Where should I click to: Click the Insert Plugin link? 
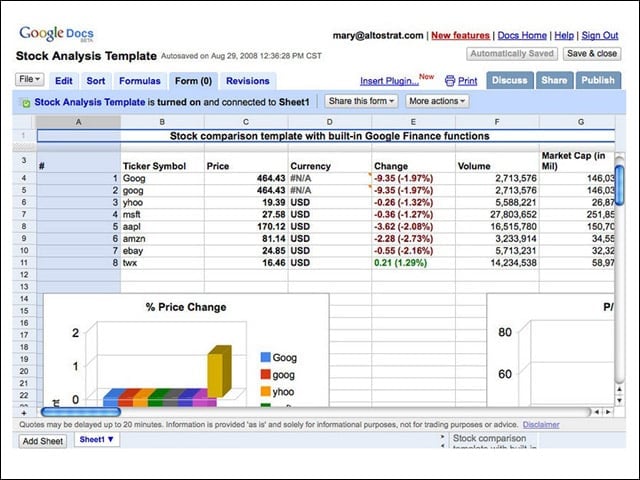pyautogui.click(x=389, y=81)
